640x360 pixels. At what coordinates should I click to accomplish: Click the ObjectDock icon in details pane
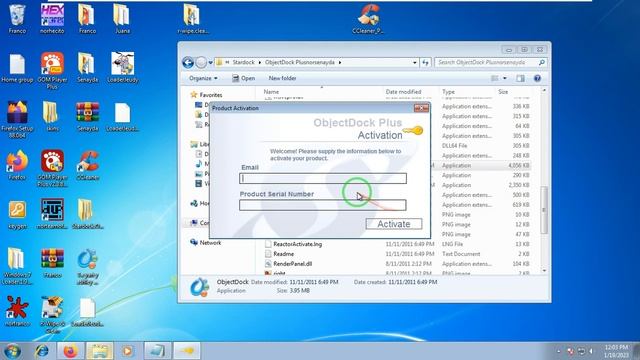(200, 287)
